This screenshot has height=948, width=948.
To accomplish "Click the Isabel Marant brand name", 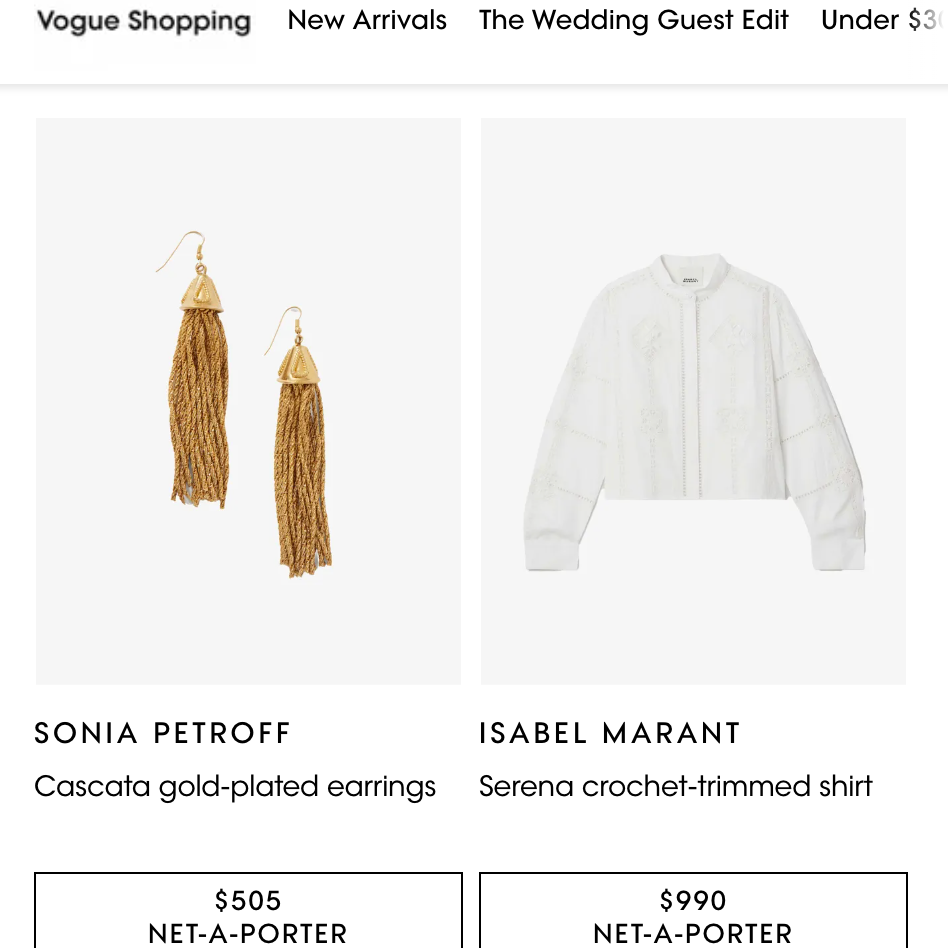I will coord(610,733).
